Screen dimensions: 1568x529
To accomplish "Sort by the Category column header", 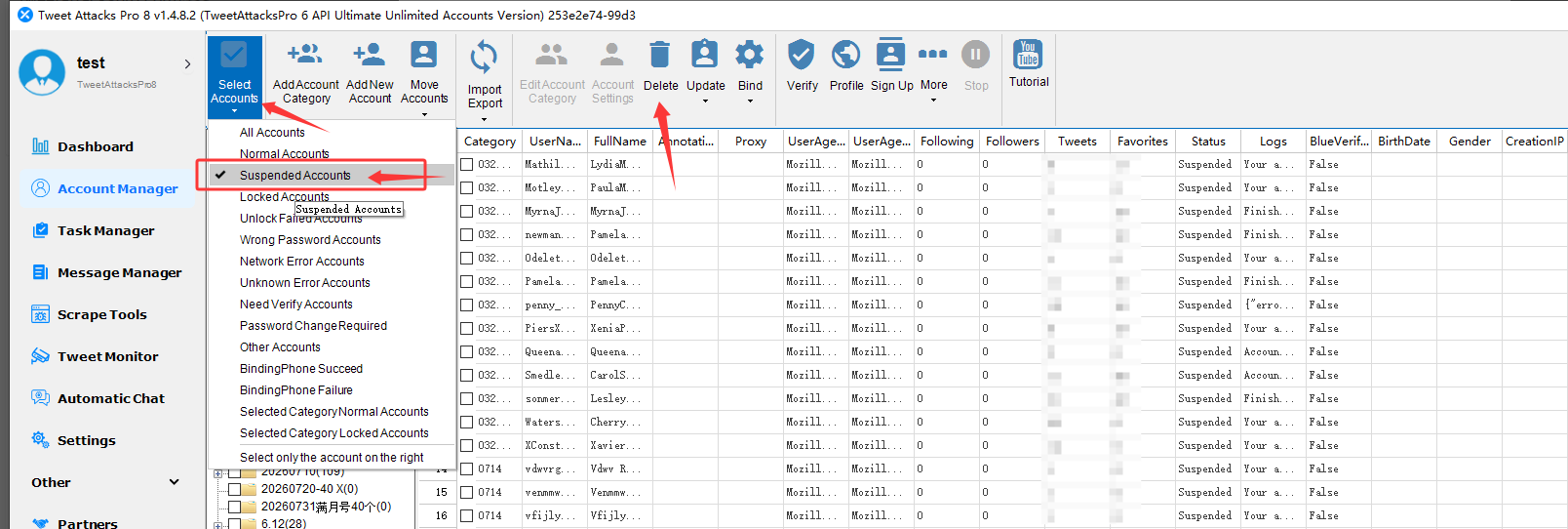I will pos(490,142).
